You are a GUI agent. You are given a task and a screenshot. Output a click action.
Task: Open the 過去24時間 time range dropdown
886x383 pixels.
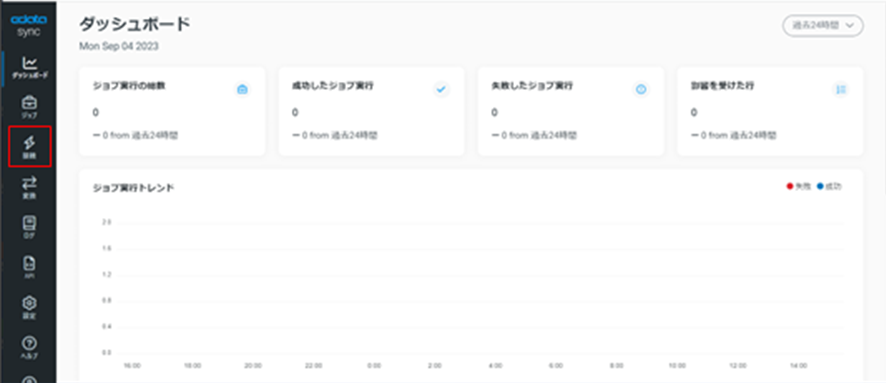pos(823,26)
